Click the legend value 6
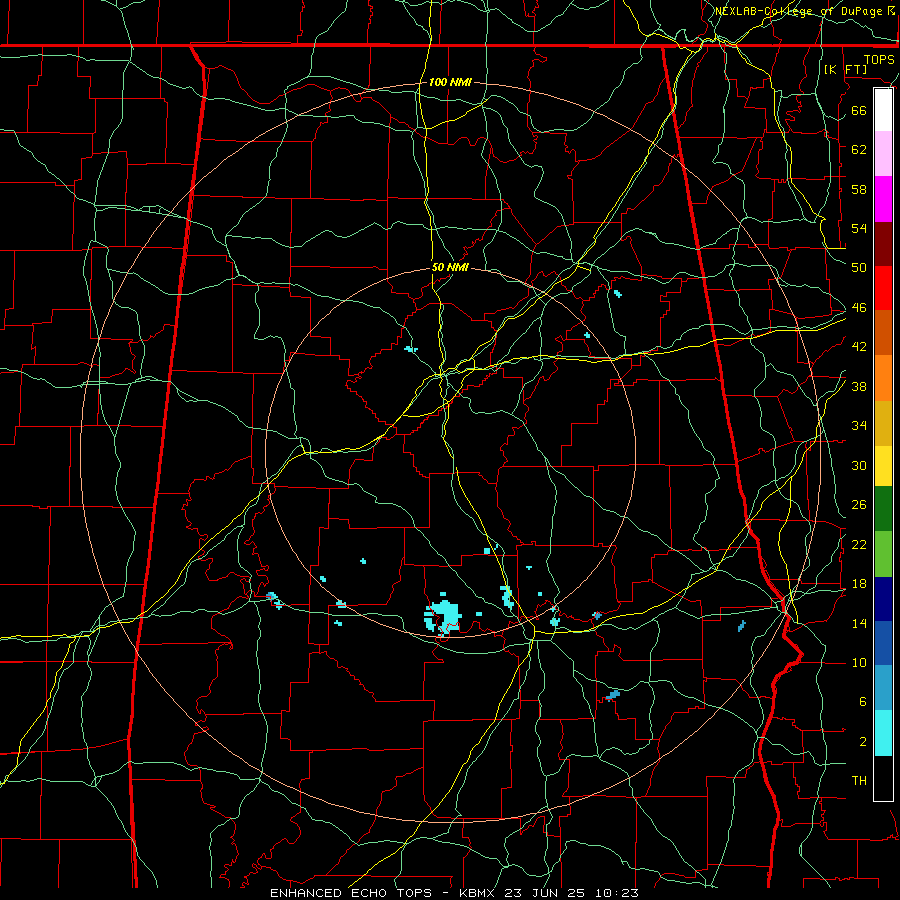The width and height of the screenshot is (900, 900). [862, 702]
